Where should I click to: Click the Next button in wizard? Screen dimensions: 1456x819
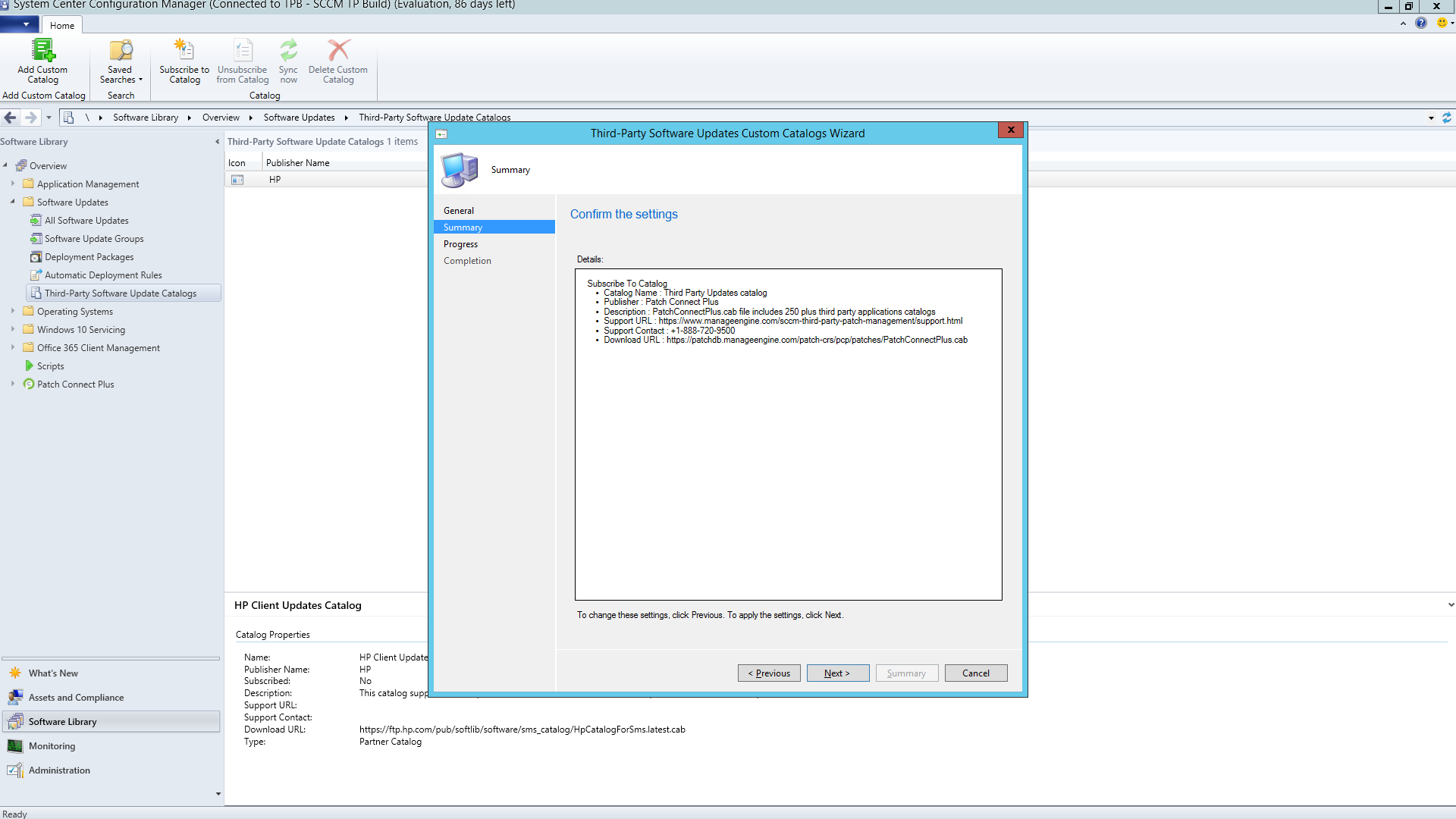tap(837, 673)
